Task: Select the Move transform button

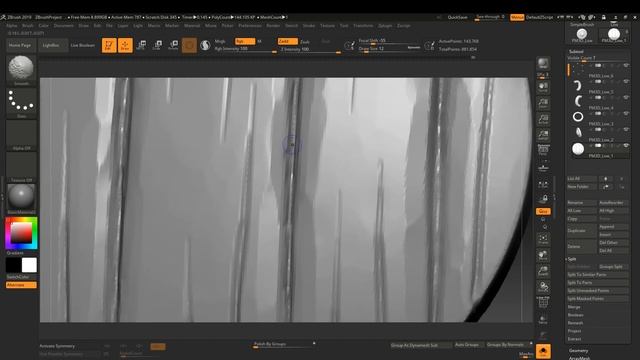Action: [x=141, y=45]
